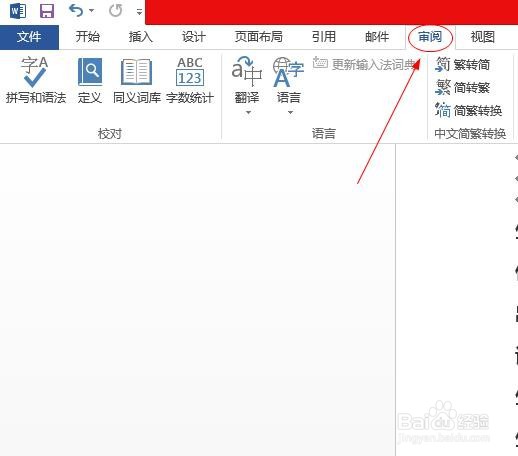This screenshot has width=518, height=456.
Task: Switch to the 插入 tab
Action: click(141, 37)
